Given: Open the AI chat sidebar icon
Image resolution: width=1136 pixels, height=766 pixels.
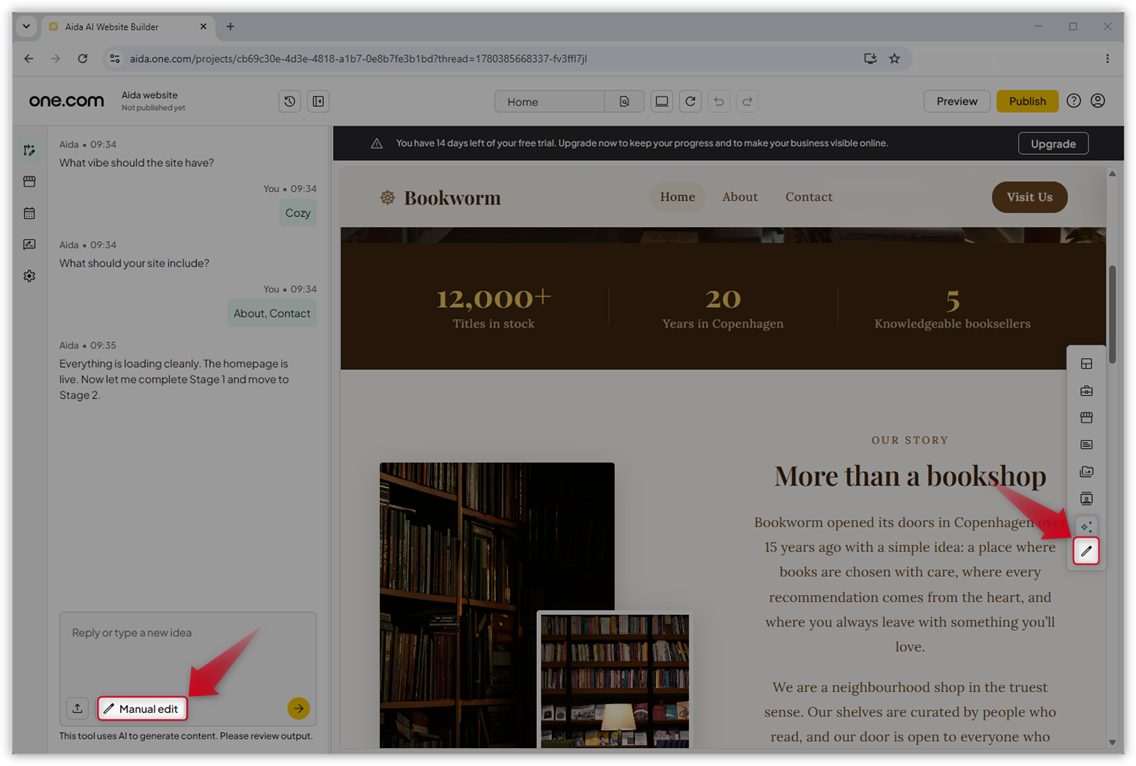Looking at the screenshot, I should [29, 150].
